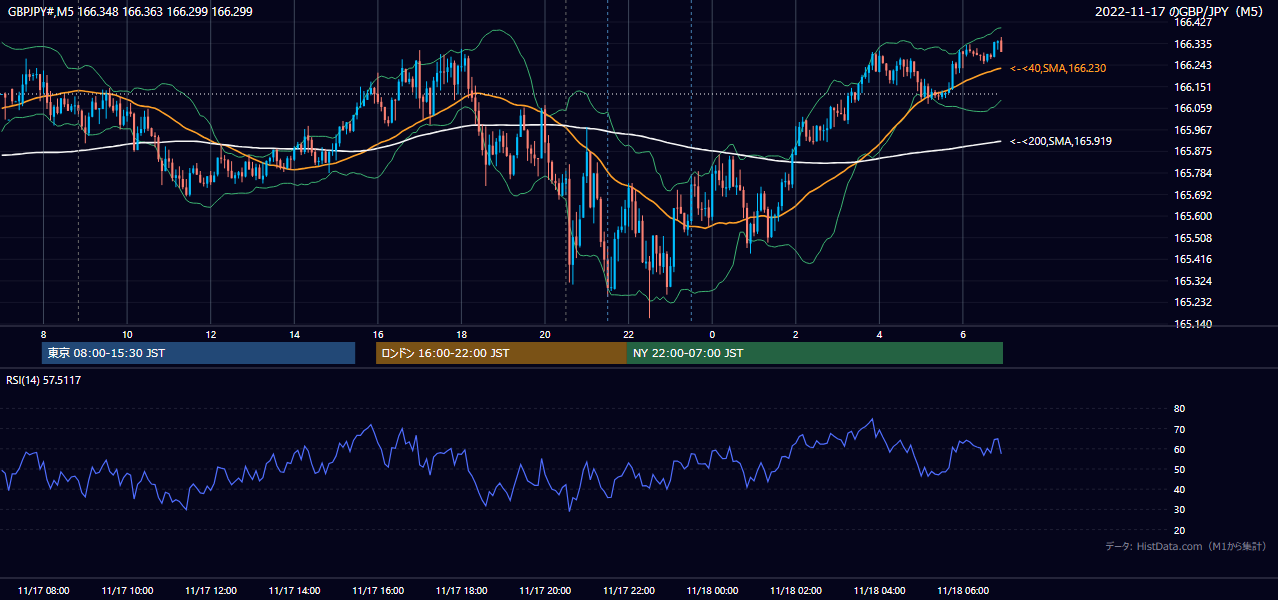This screenshot has height=600, width=1278.
Task: Click hour label 6 under price chart
Action: [963, 334]
